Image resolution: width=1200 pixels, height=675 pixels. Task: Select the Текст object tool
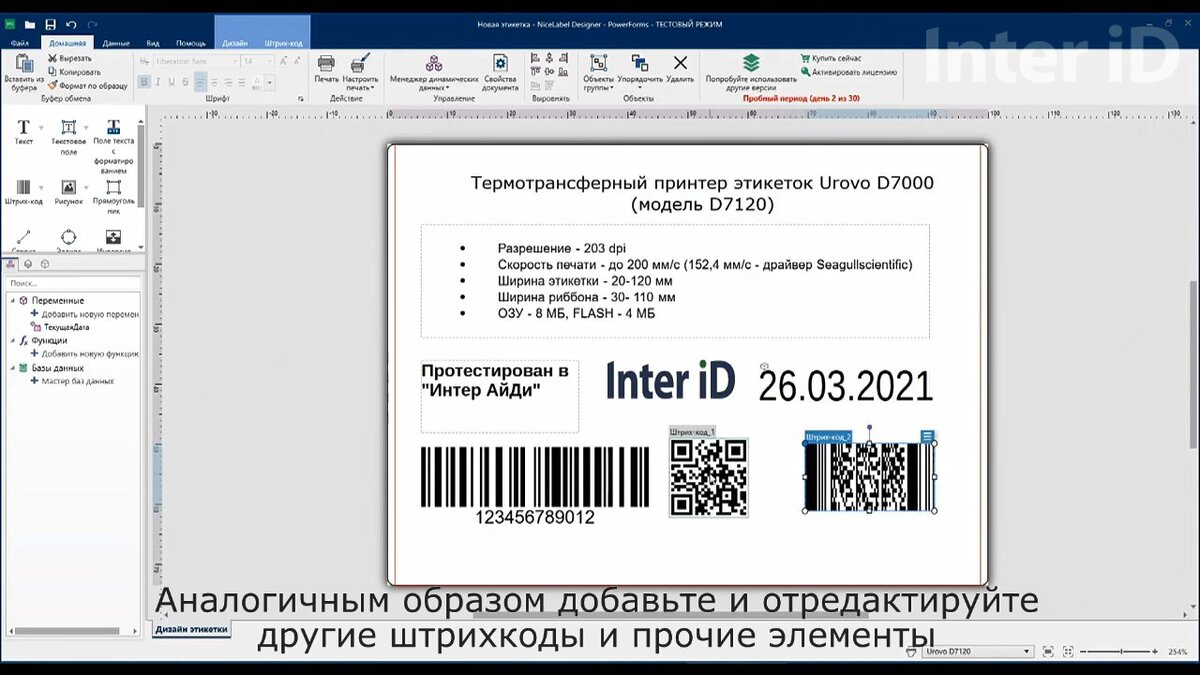(24, 132)
